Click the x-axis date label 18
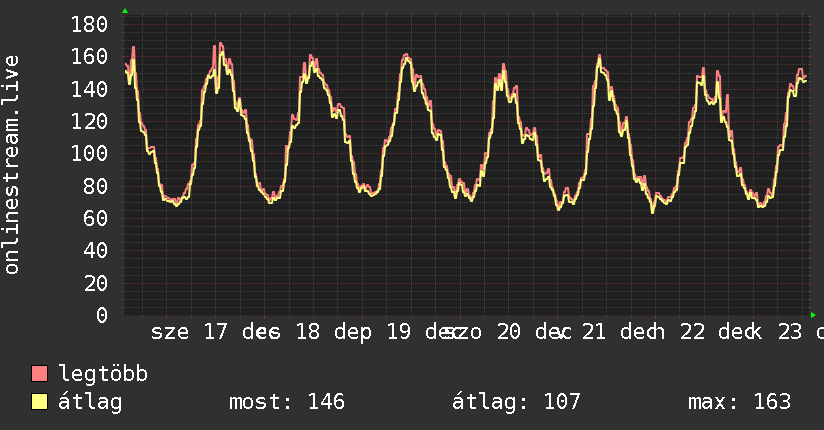The width and height of the screenshot is (824, 430). [307, 332]
